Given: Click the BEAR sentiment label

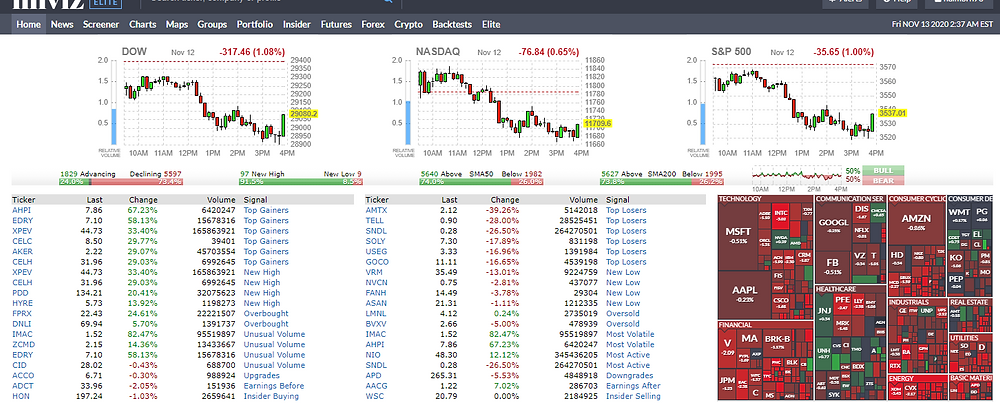Looking at the screenshot, I should coord(883,180).
